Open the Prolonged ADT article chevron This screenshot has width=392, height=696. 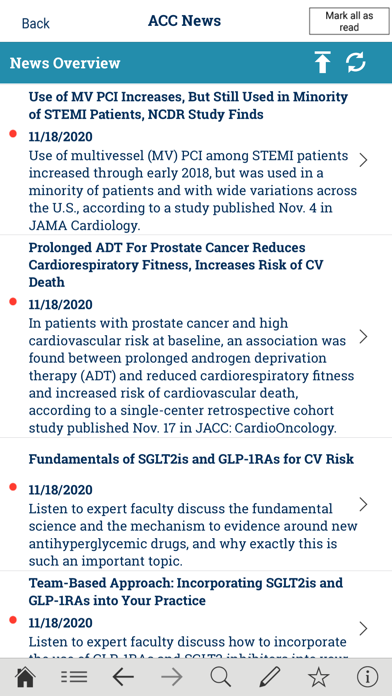point(363,337)
